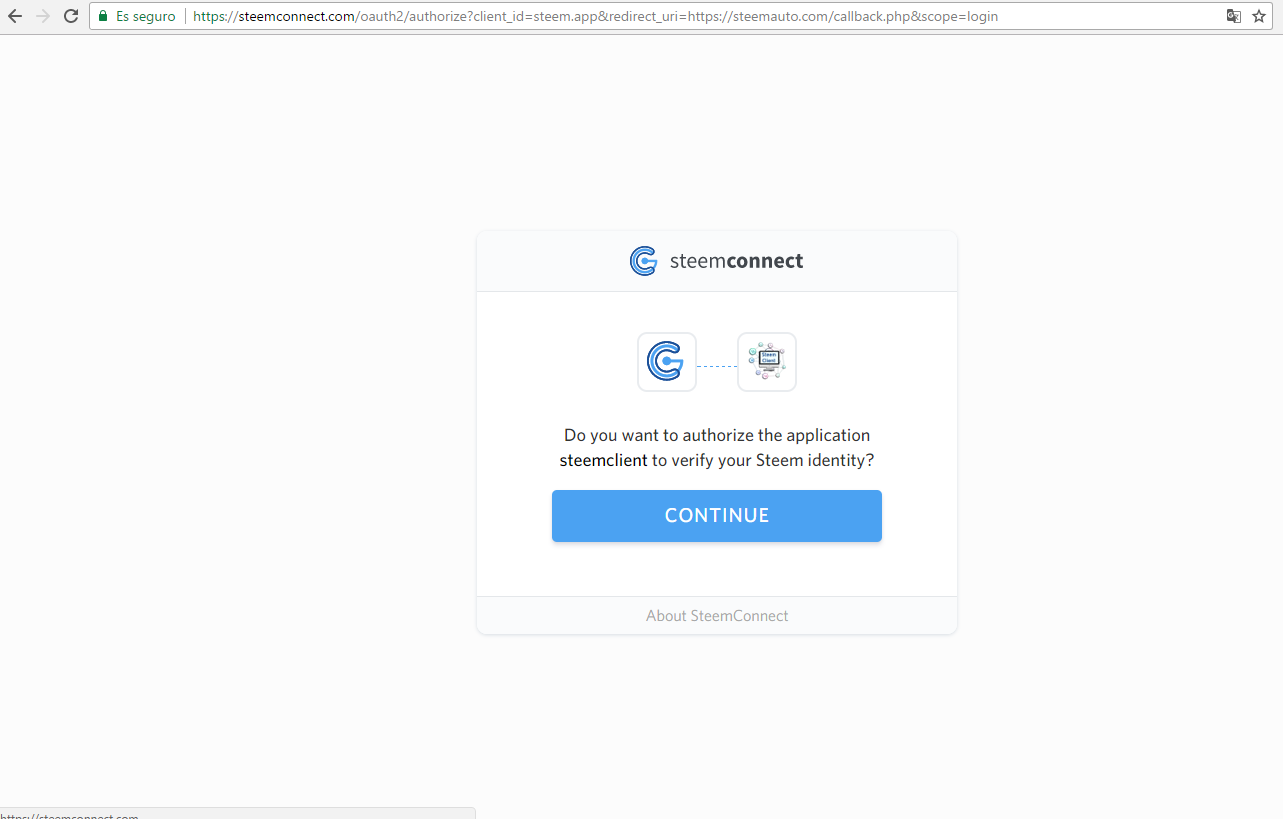
Task: Select the steemclient application tile icon
Action: (x=767, y=361)
